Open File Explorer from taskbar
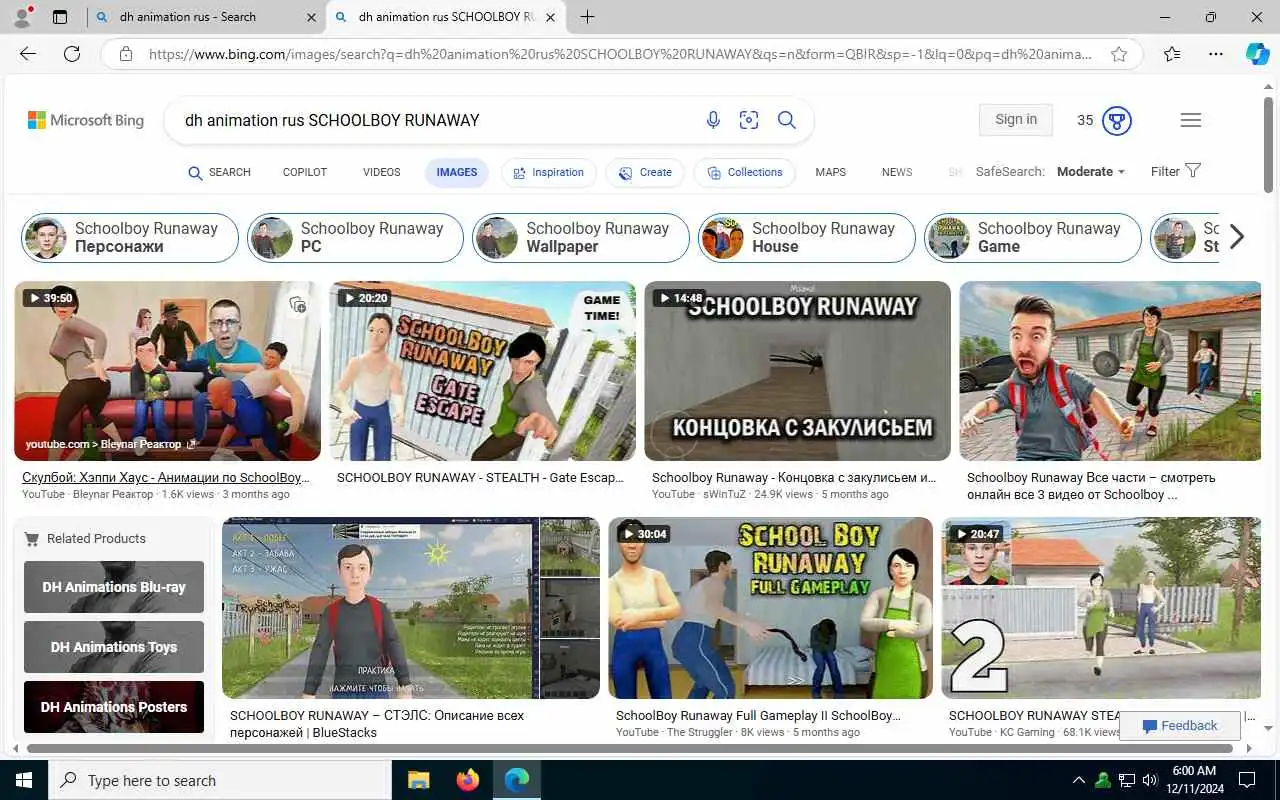1280x800 pixels. click(419, 780)
